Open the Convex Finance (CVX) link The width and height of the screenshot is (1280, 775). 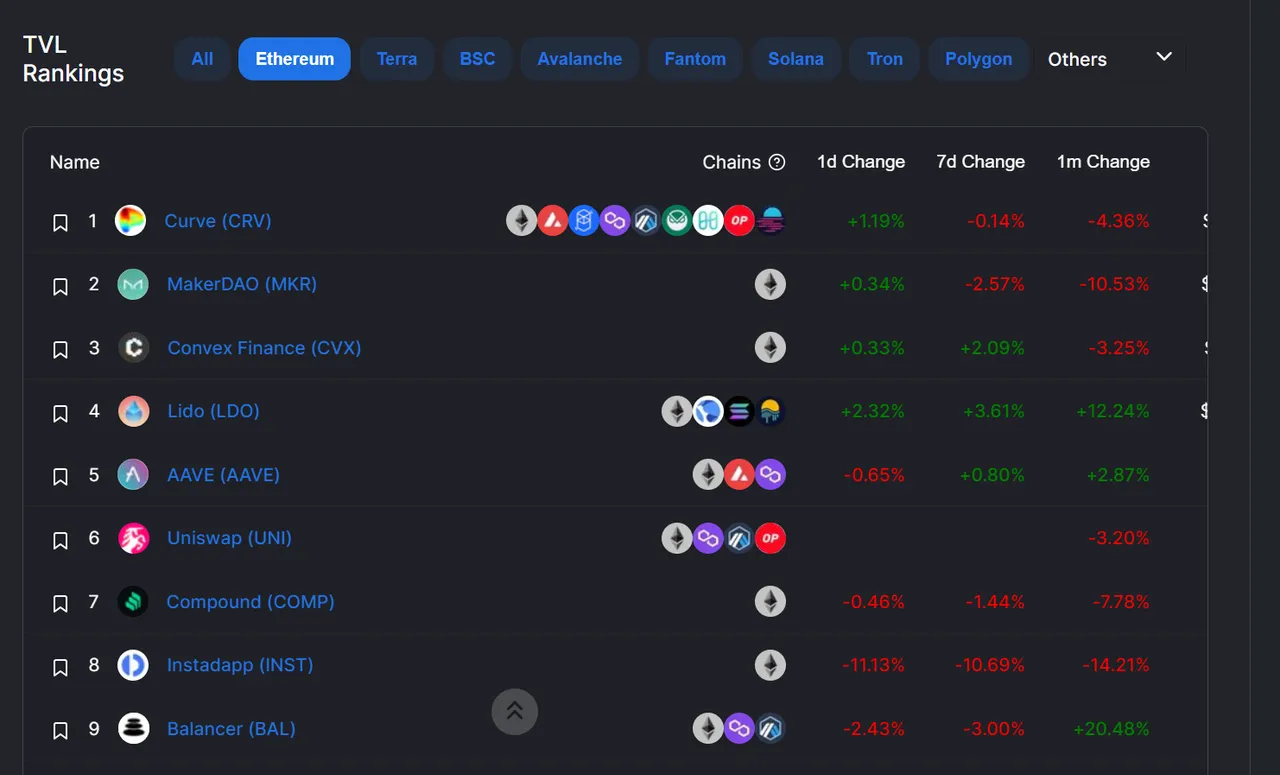[x=264, y=348]
